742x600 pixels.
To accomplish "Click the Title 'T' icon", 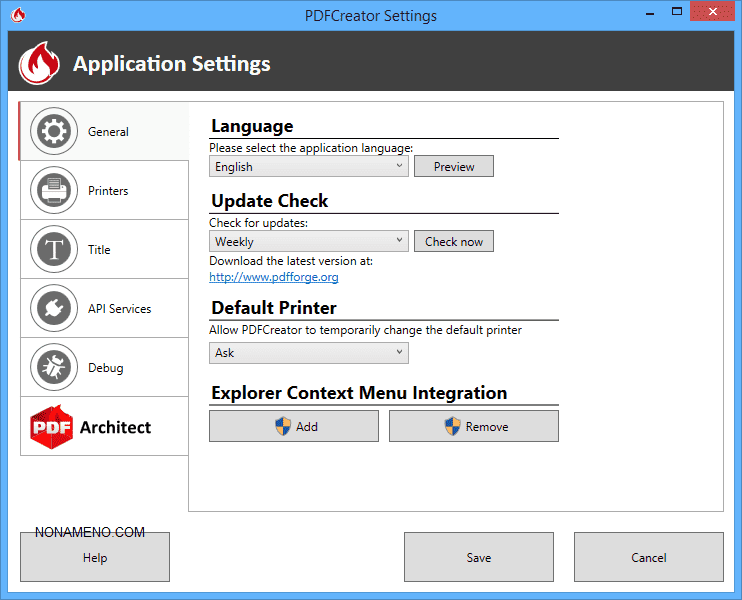I will click(x=54, y=249).
